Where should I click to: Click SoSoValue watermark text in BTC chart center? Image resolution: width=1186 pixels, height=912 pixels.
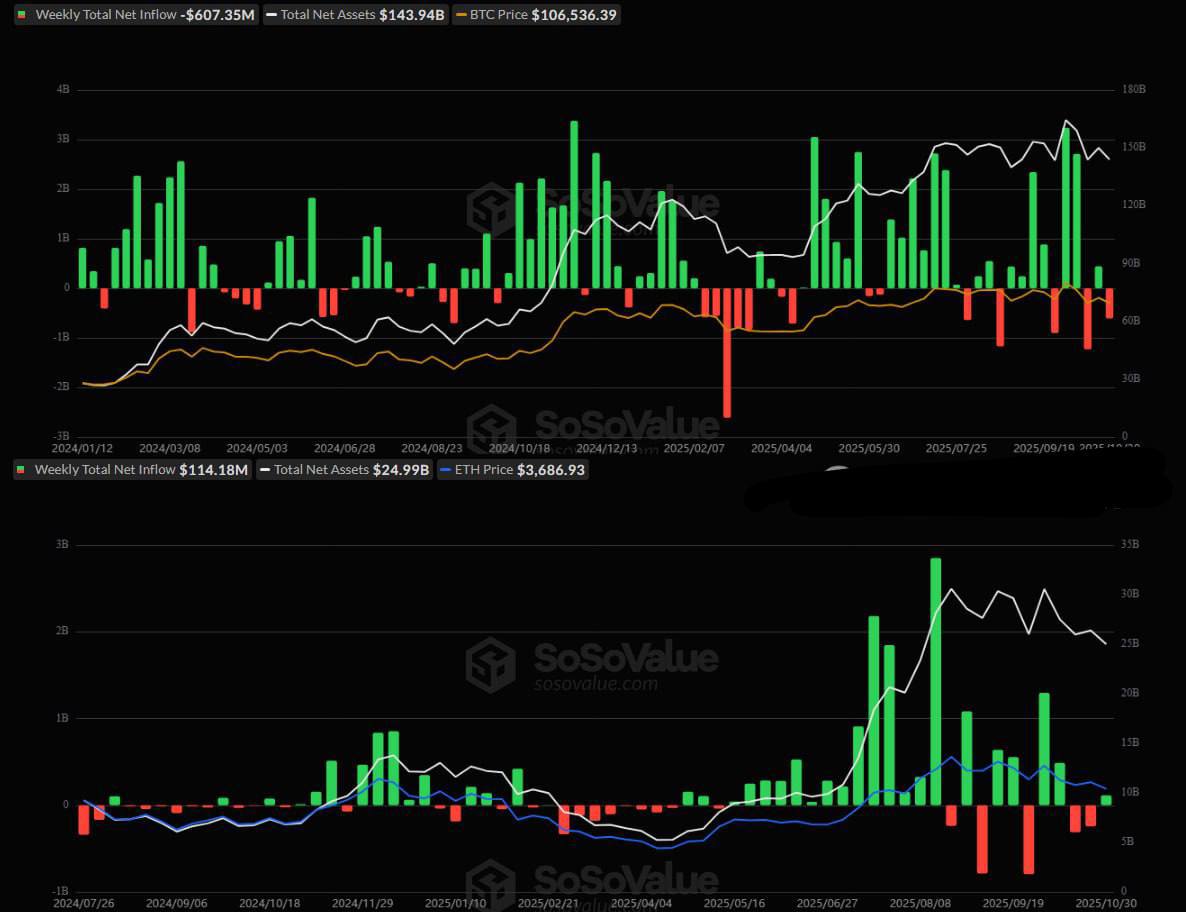[x=626, y=204]
